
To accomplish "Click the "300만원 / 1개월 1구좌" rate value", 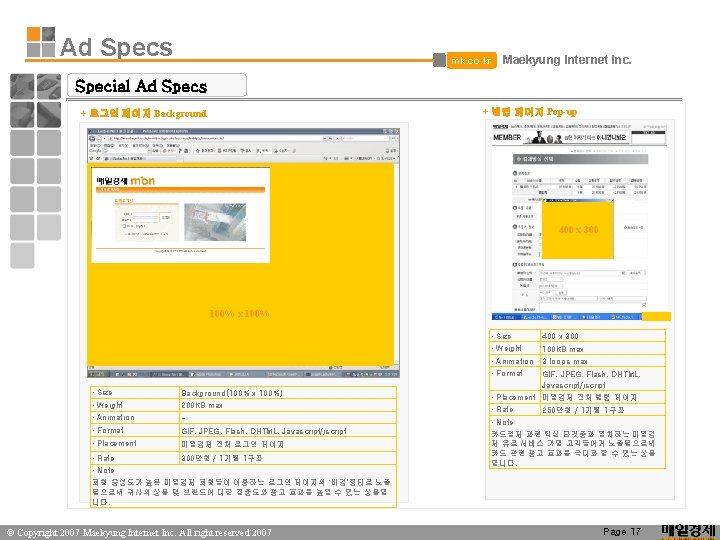I will click(222, 458).
